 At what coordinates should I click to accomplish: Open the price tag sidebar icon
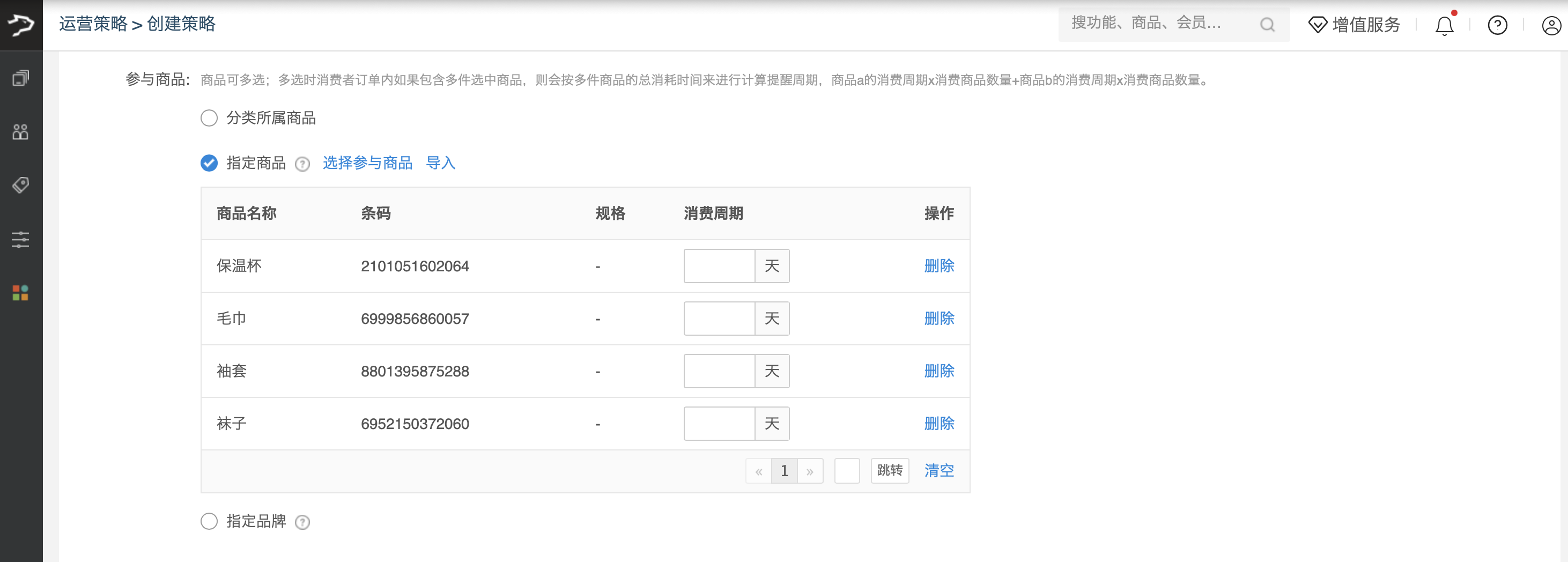pyautogui.click(x=21, y=185)
